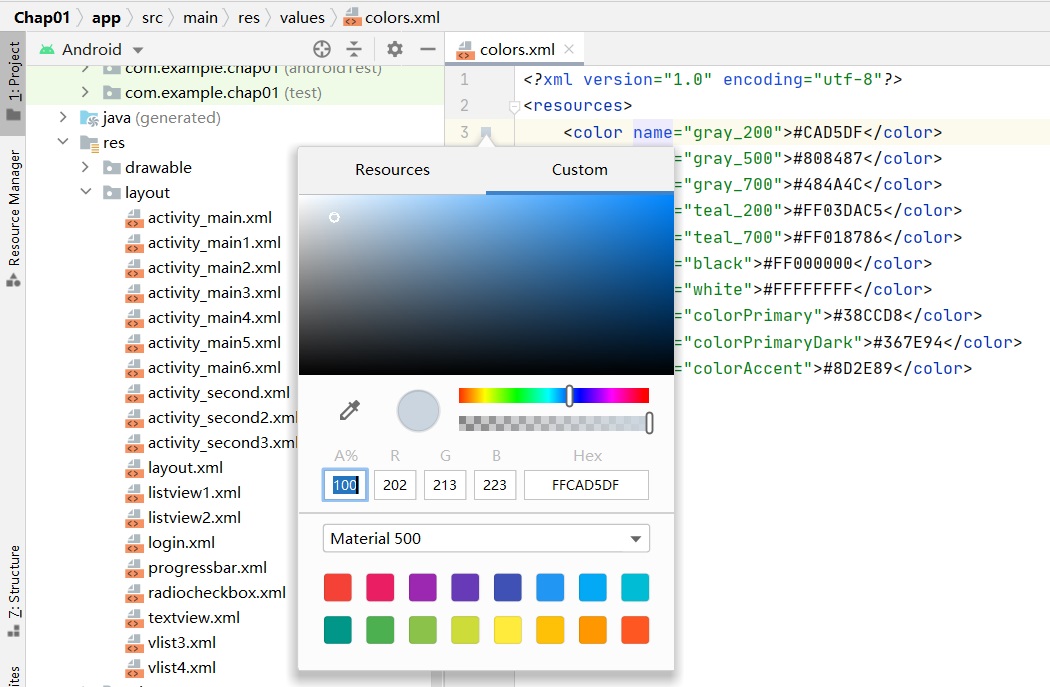
Task: Close the colors.xml editor tab
Action: [569, 49]
